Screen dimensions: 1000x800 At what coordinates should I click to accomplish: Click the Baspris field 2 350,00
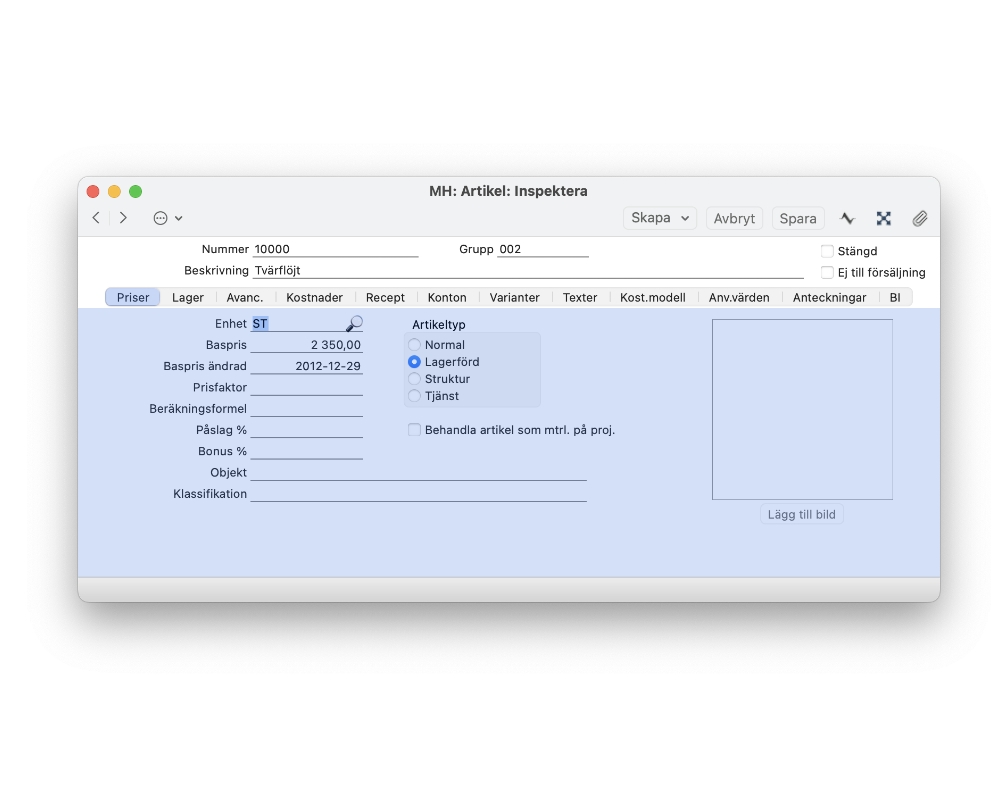307,344
